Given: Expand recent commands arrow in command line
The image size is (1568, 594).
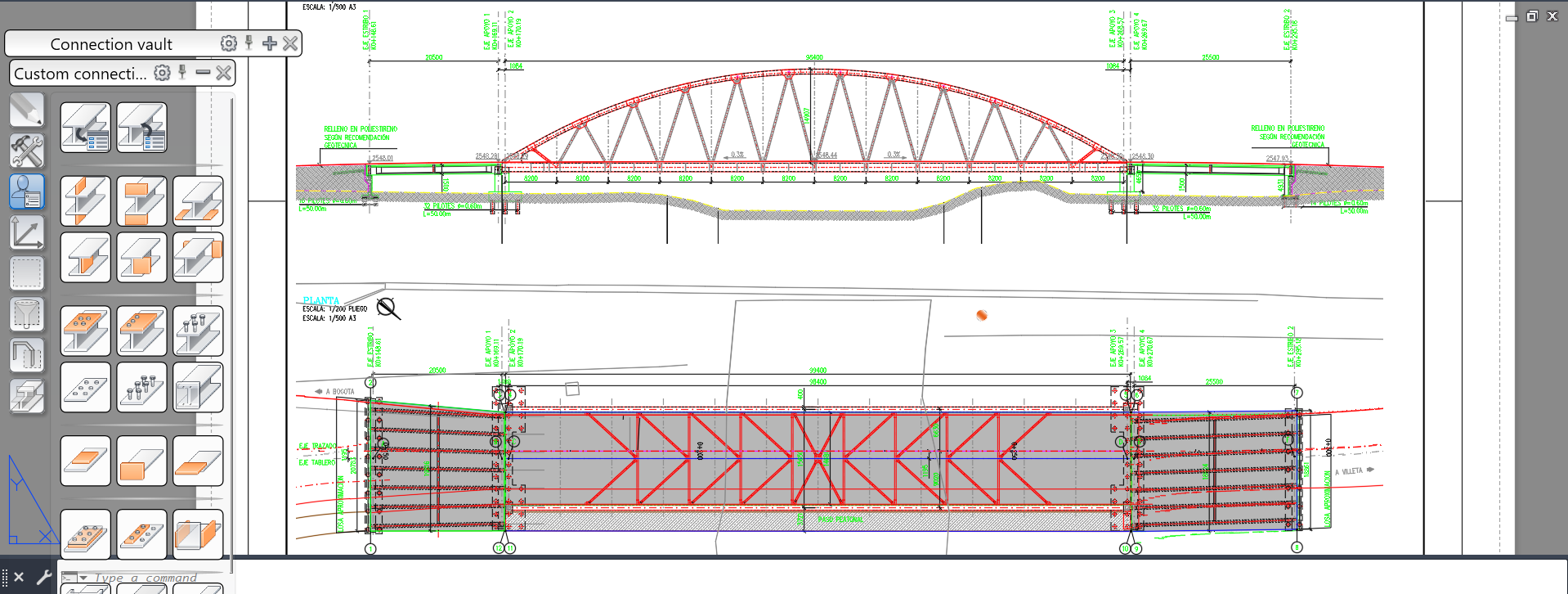Looking at the screenshot, I should (83, 578).
